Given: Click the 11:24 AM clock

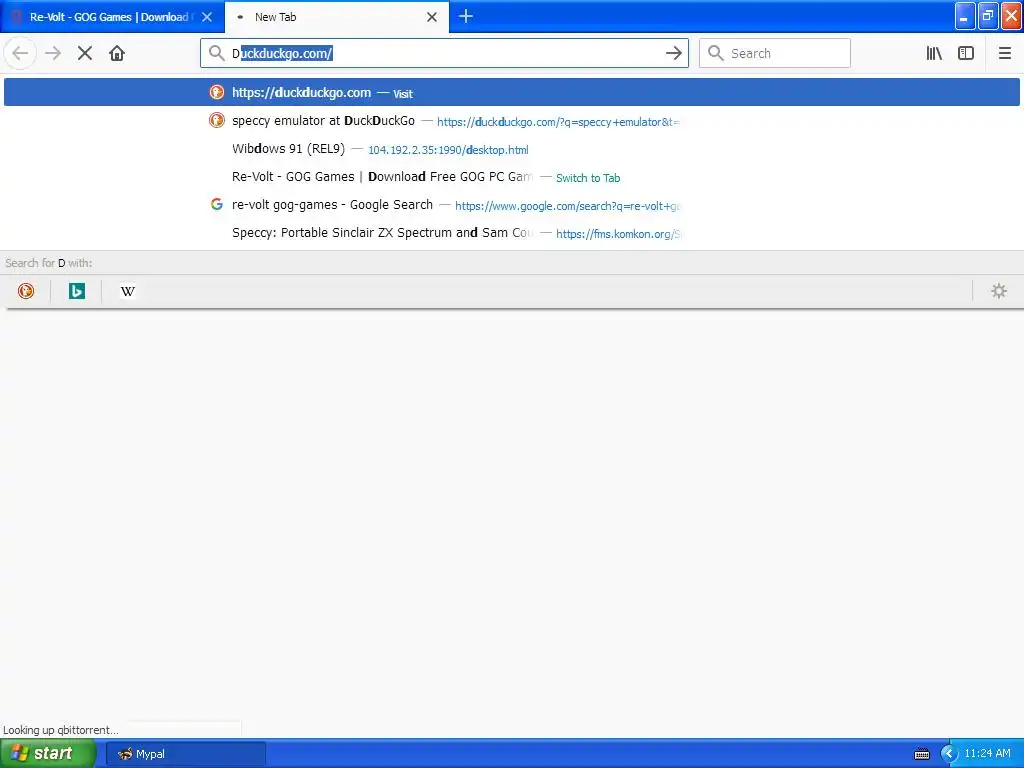Looking at the screenshot, I should click(987, 754).
